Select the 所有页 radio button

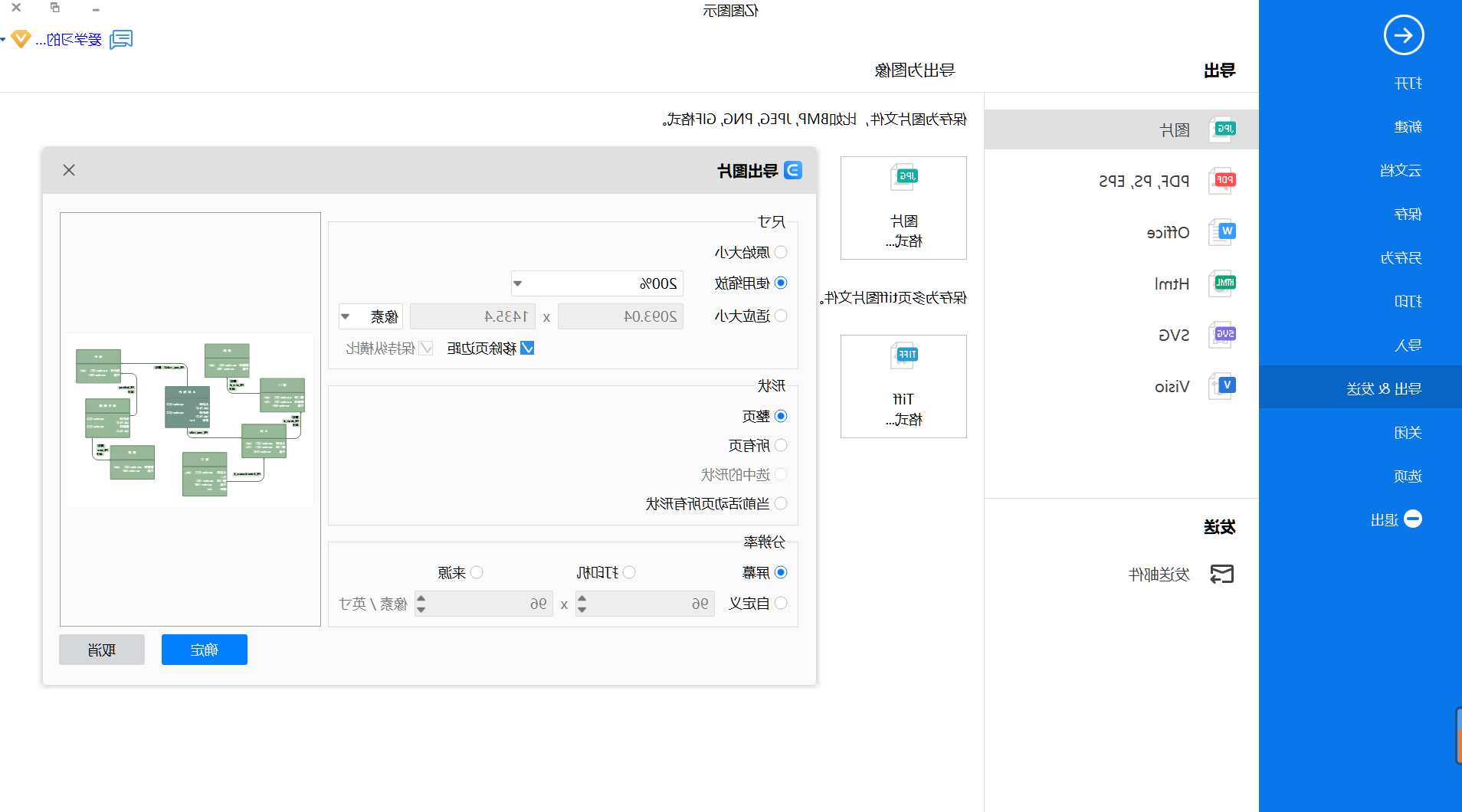781,445
